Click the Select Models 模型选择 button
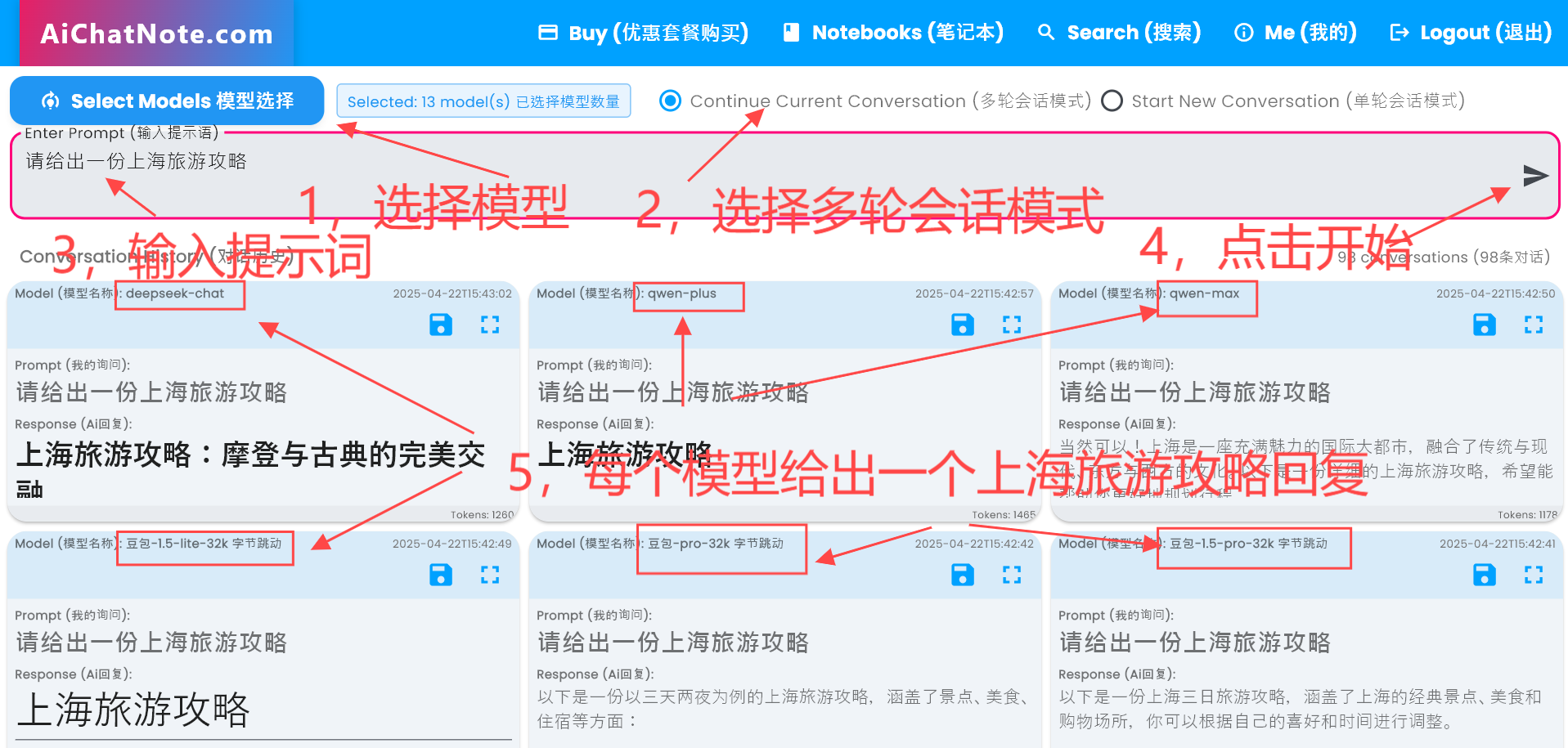Image resolution: width=1568 pixels, height=748 pixels. click(167, 101)
